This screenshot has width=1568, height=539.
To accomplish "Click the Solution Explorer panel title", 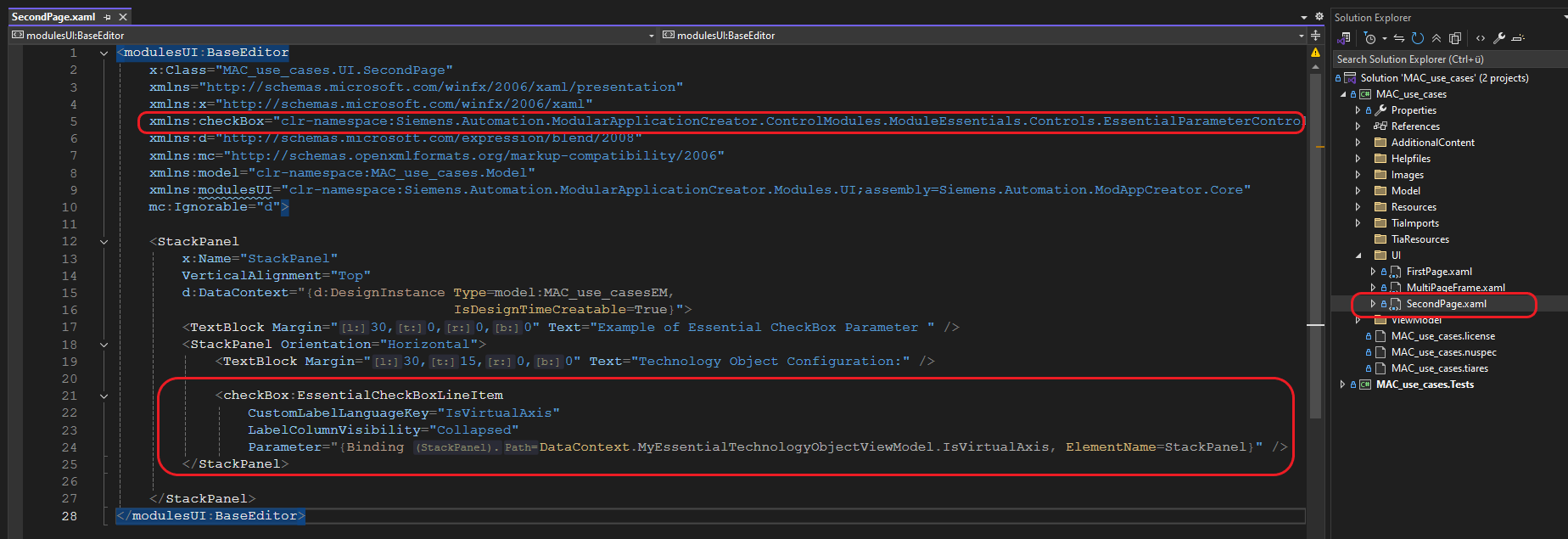I will [x=1372, y=18].
